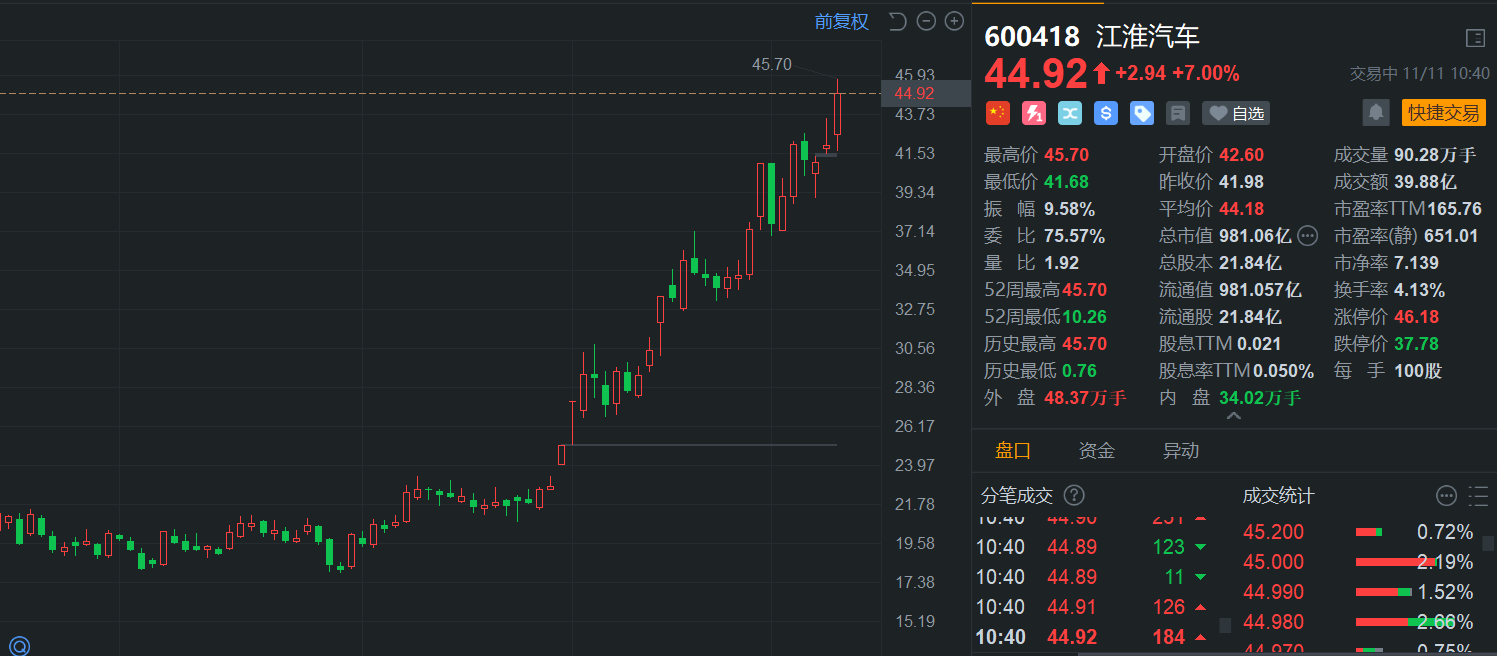Click the latest red candlestick on chart
1497x656 pixels.
[x=837, y=113]
